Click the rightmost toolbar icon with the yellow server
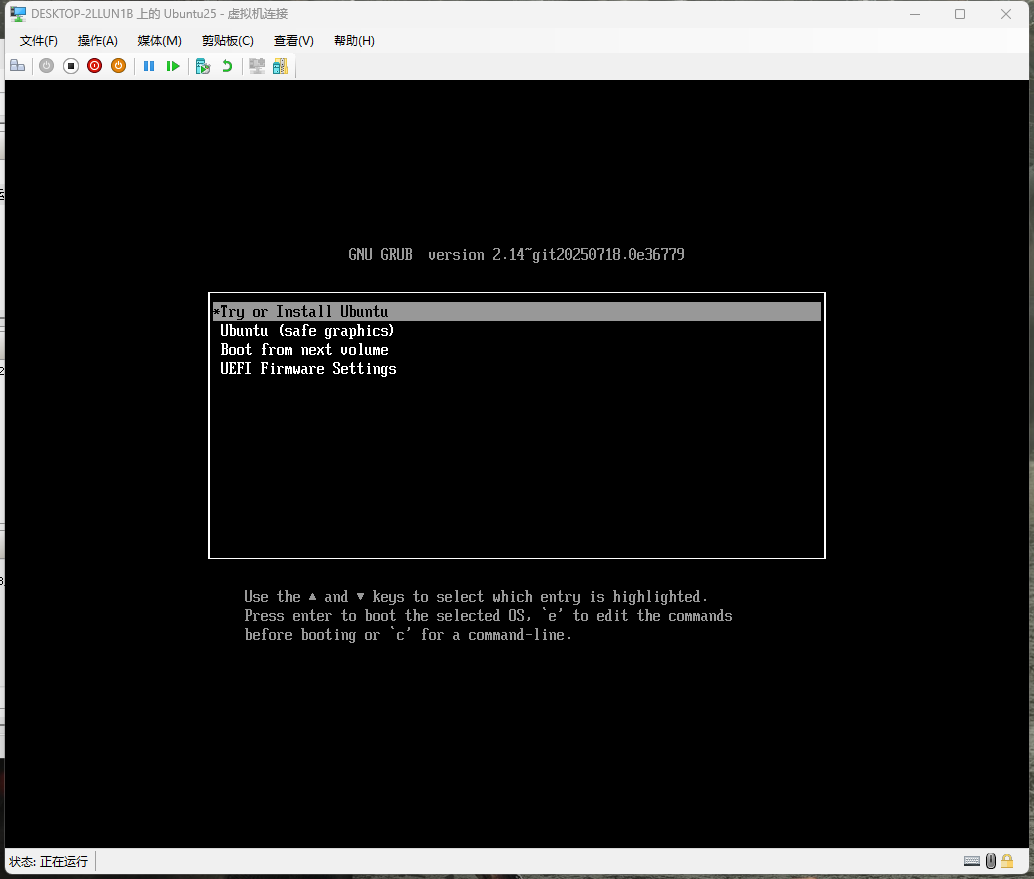Image resolution: width=1034 pixels, height=879 pixels. 280,66
